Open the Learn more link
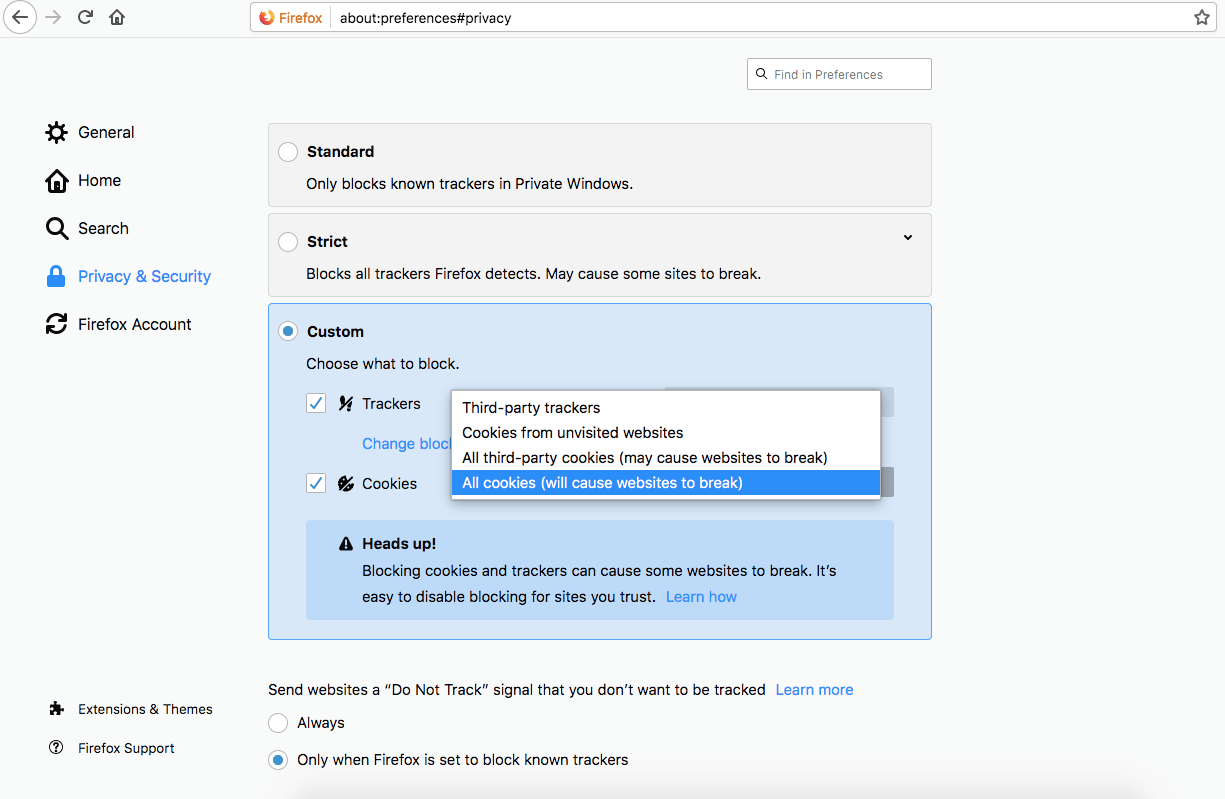1225x799 pixels. tap(814, 689)
